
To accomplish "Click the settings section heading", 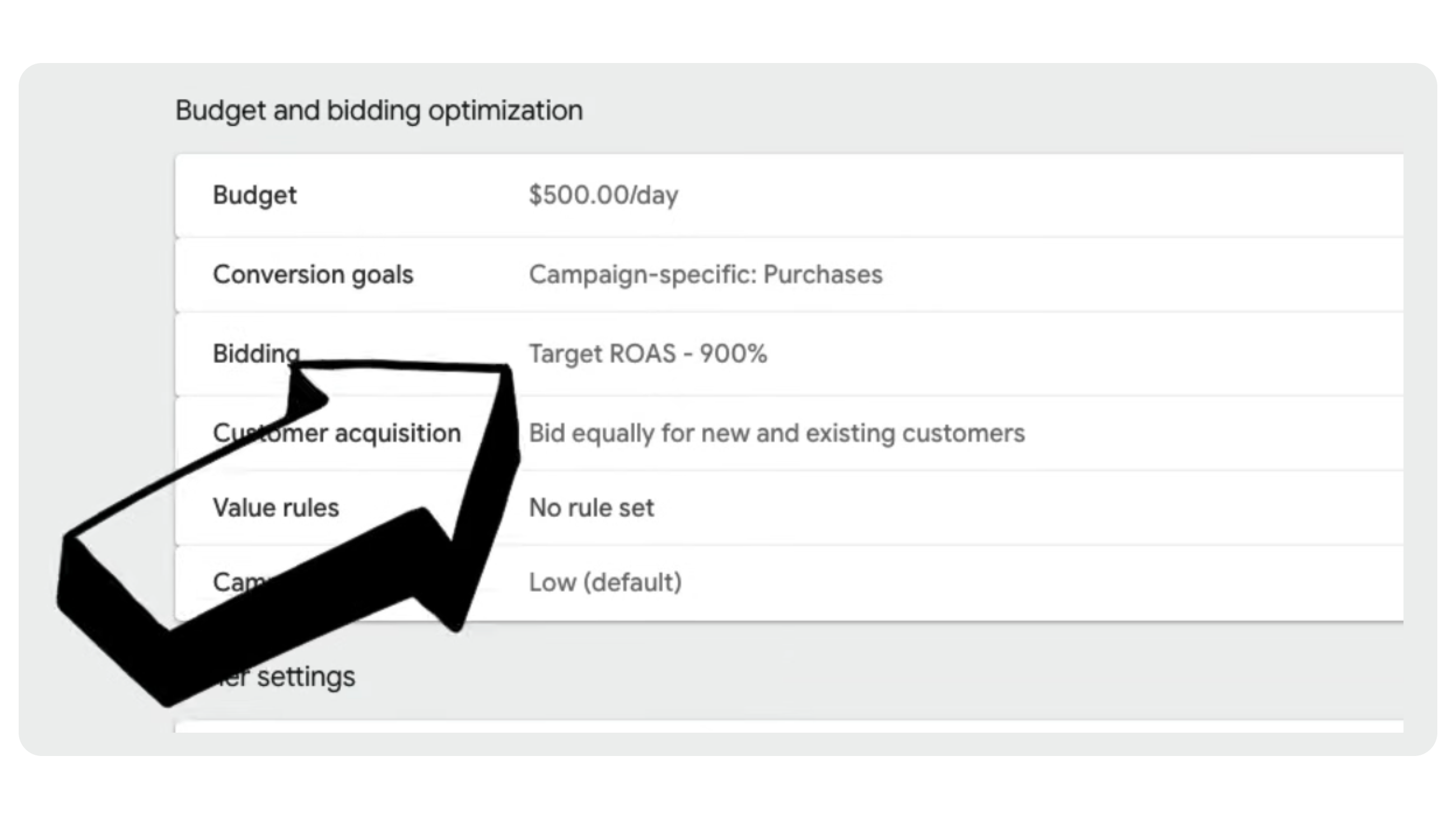I will tap(305, 677).
